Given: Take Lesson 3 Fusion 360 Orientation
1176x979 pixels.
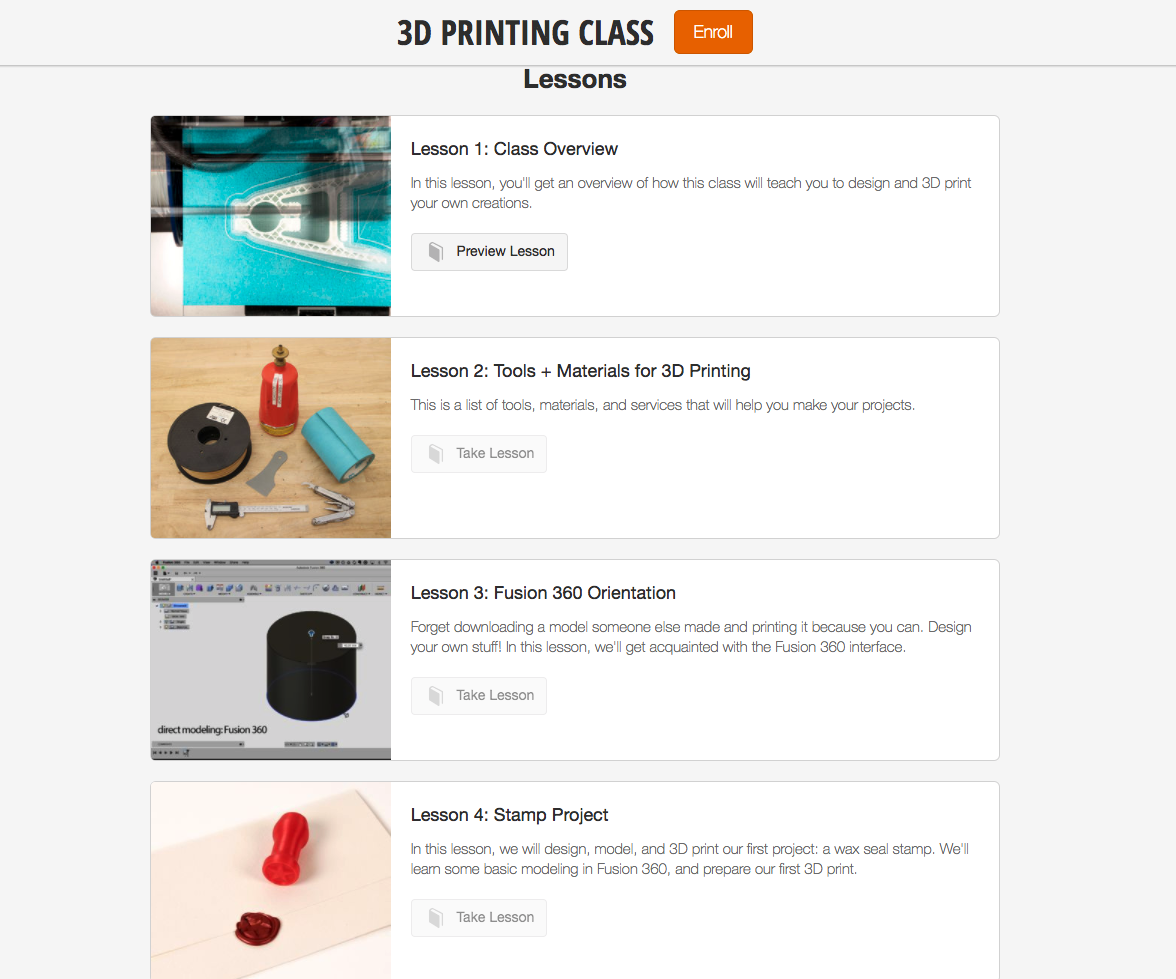Looking at the screenshot, I should tap(478, 695).
